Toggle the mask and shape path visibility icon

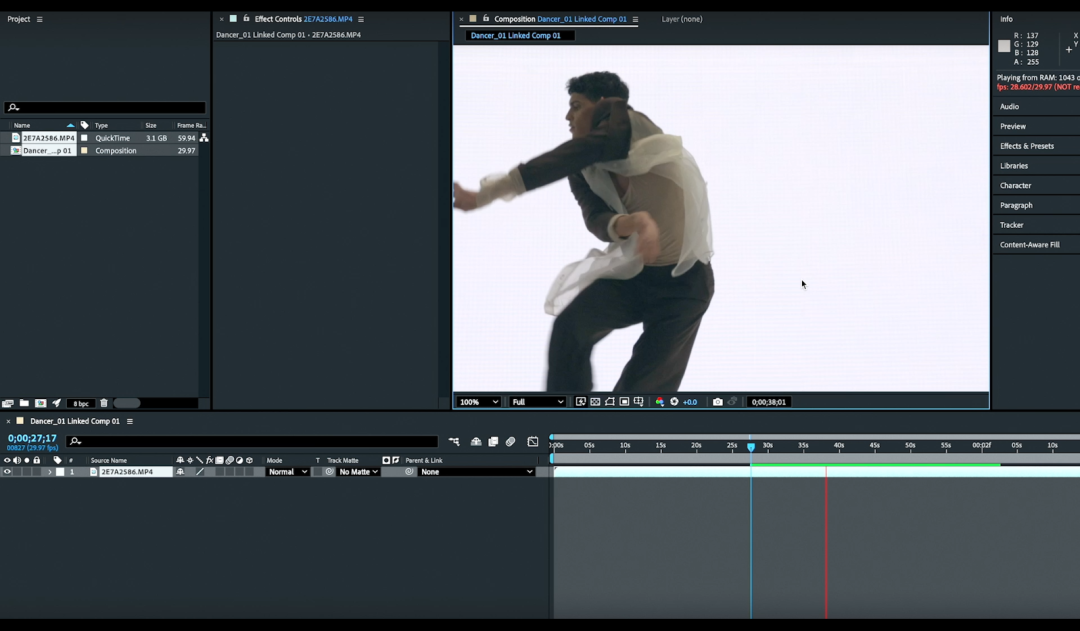[x=610, y=402]
